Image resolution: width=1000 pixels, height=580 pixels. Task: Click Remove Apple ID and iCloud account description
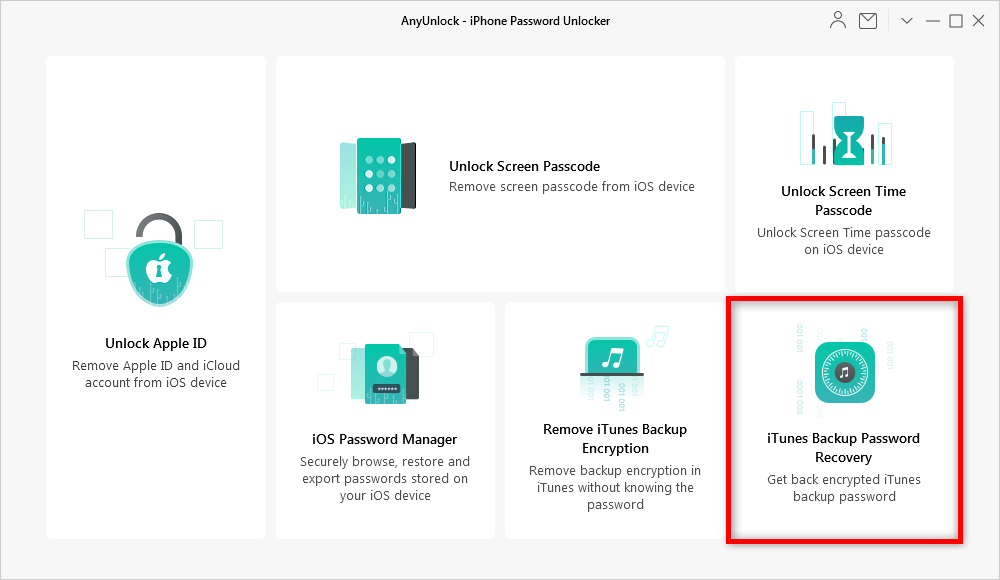156,374
